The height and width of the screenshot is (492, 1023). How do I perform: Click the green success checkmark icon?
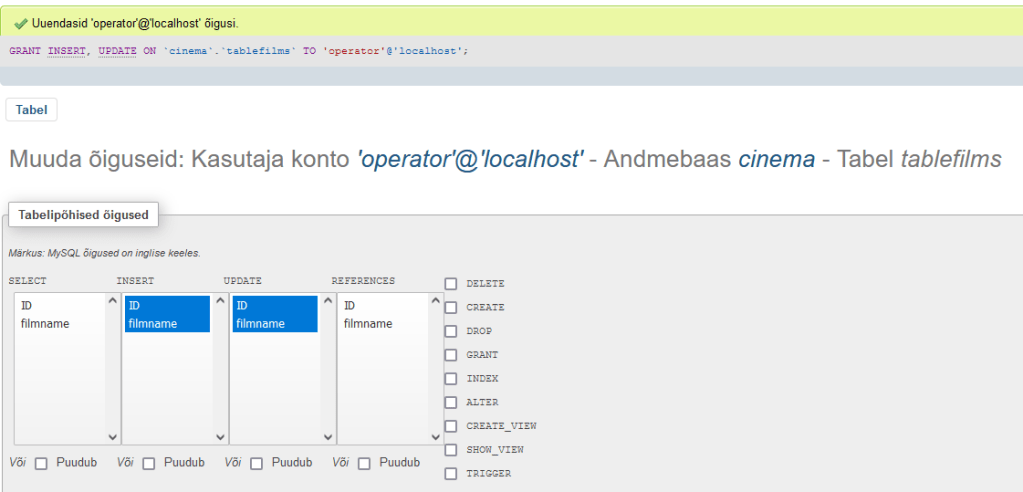pos(21,23)
